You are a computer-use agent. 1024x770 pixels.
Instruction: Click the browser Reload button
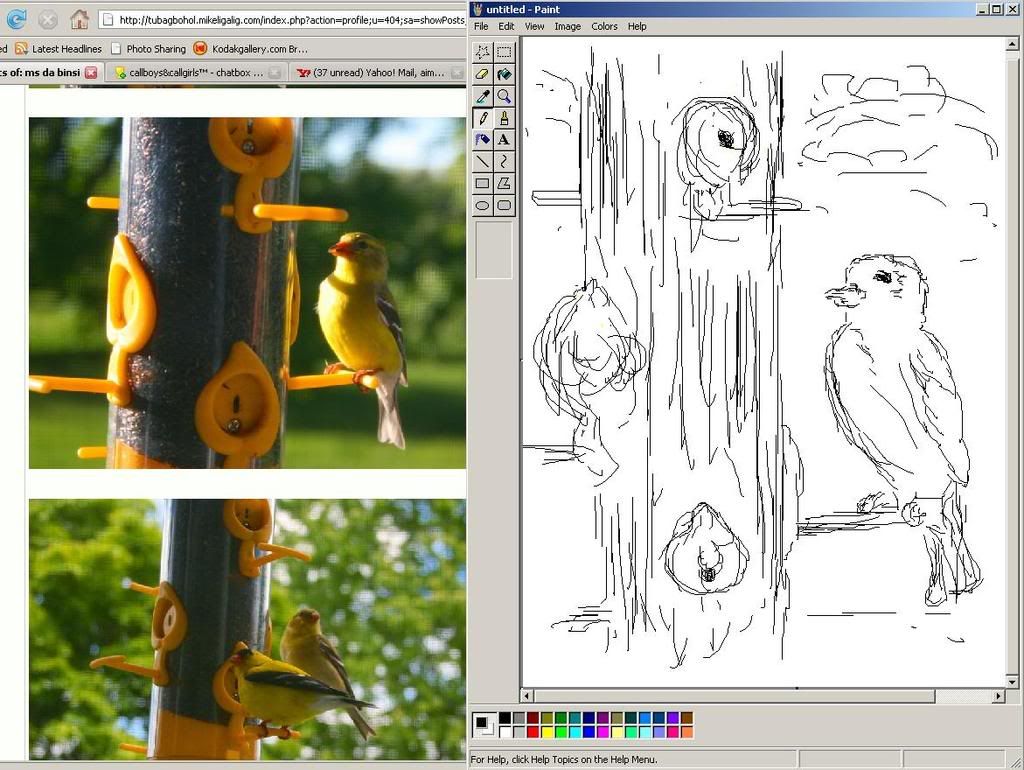click(x=15, y=19)
